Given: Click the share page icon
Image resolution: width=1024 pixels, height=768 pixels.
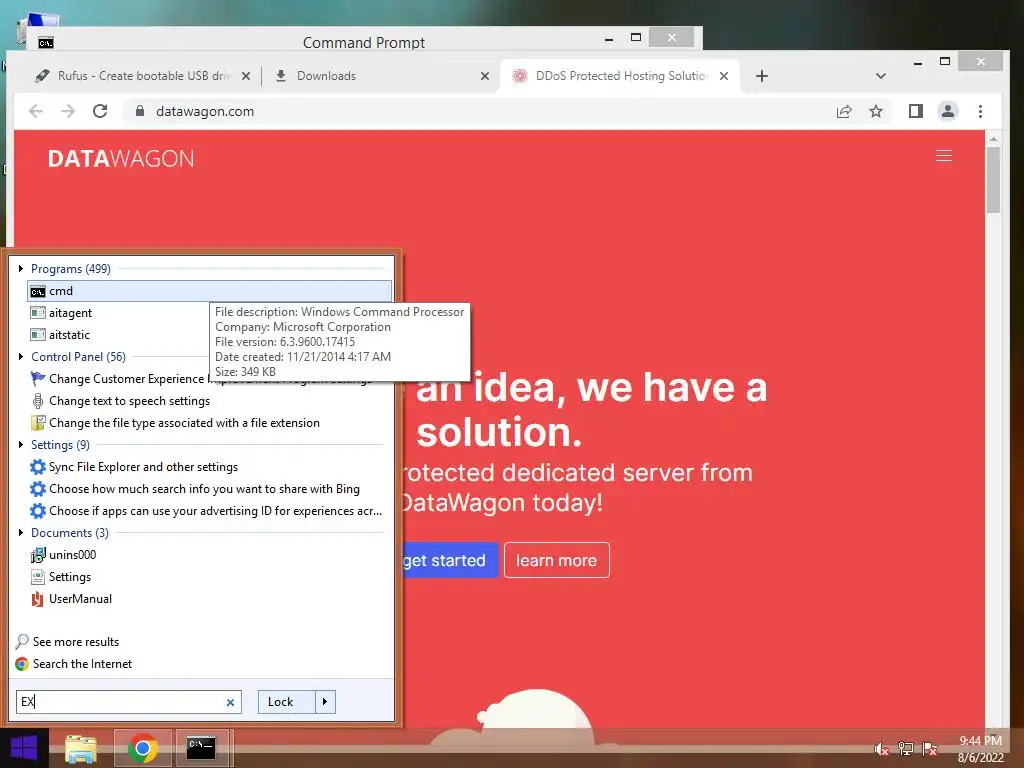Looking at the screenshot, I should click(844, 112).
